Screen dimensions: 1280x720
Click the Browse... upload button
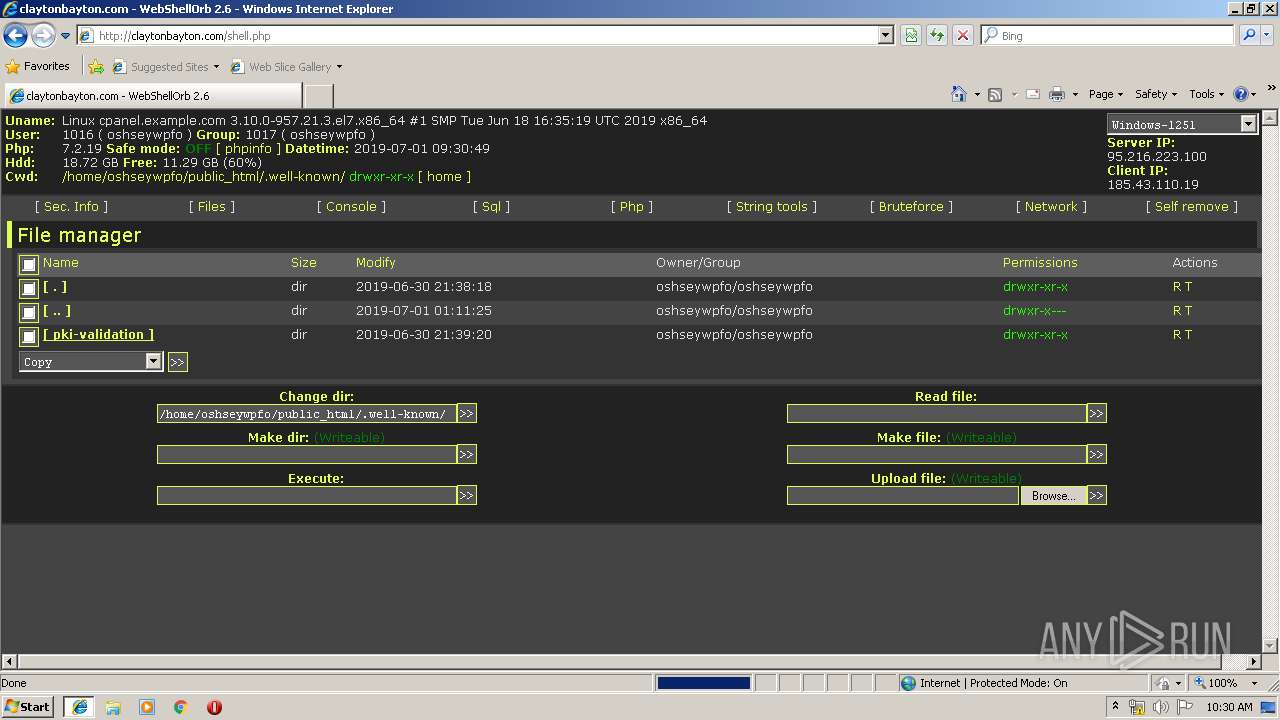(x=1053, y=495)
